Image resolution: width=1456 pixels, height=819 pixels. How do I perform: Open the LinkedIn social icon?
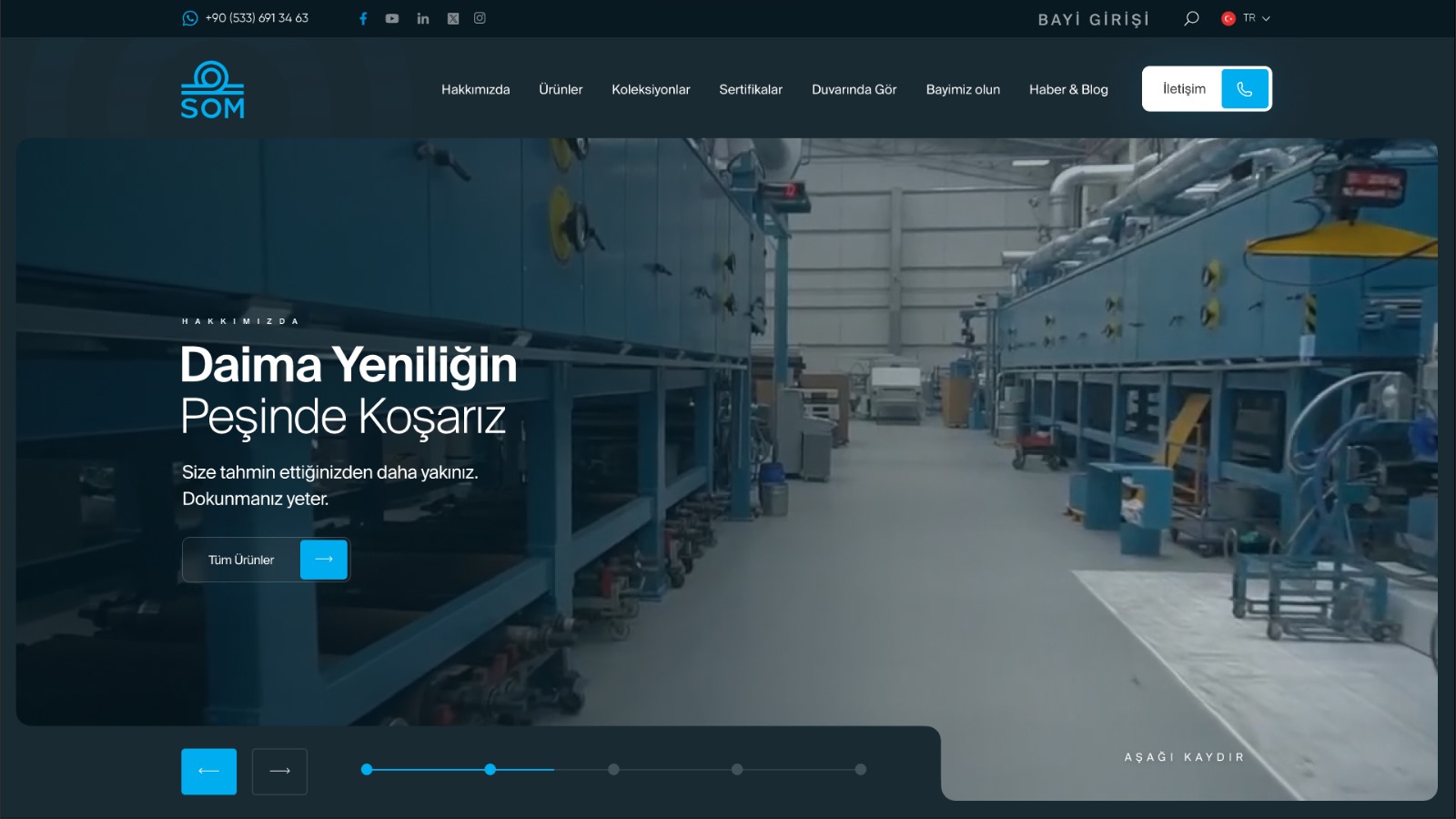423,18
